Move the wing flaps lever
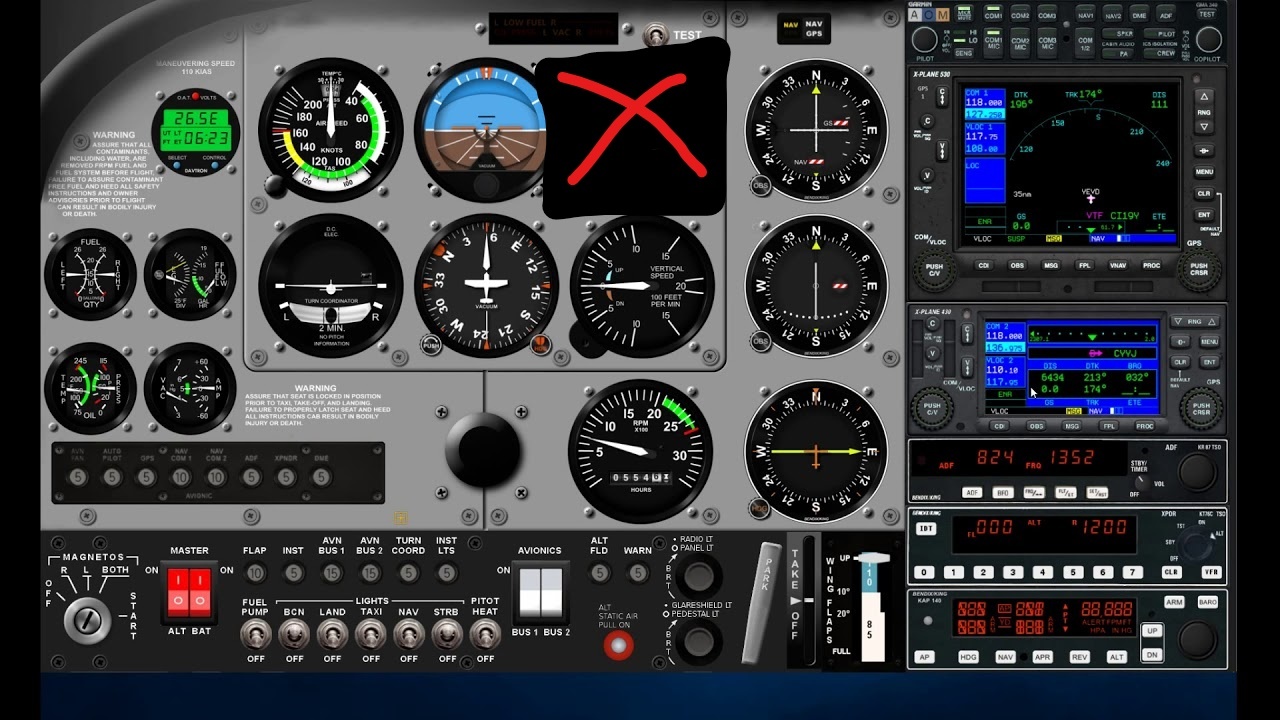 tap(872, 560)
